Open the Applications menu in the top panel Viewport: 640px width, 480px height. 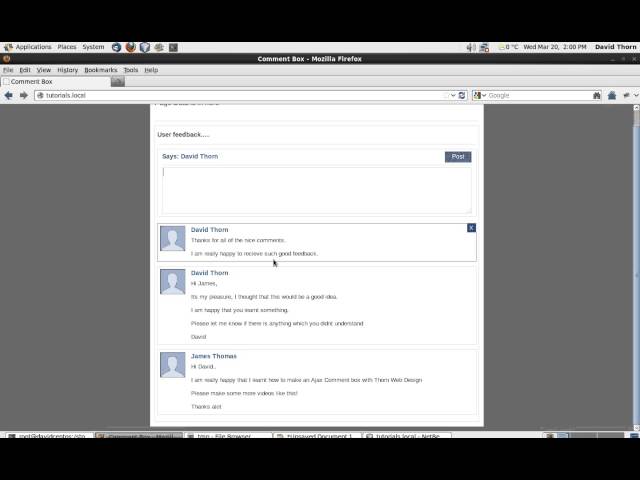tap(28, 47)
